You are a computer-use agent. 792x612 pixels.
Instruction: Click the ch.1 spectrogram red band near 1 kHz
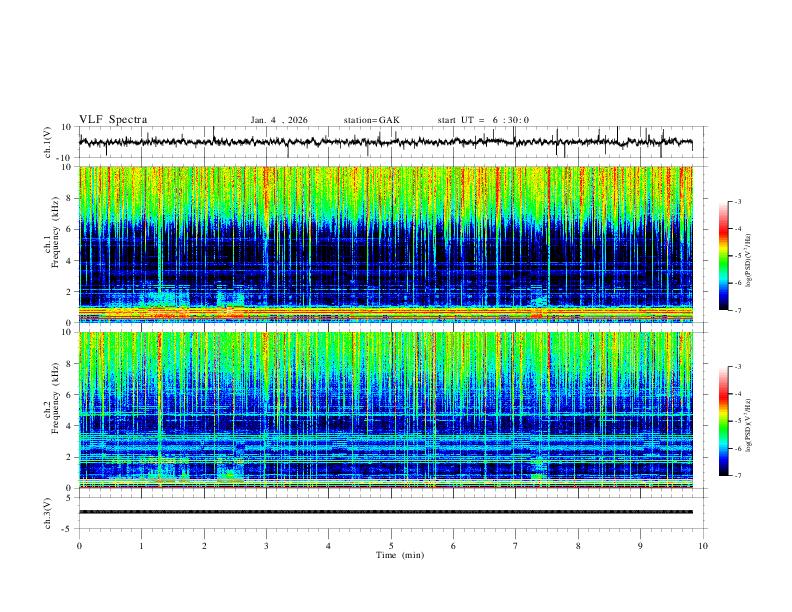click(x=385, y=311)
